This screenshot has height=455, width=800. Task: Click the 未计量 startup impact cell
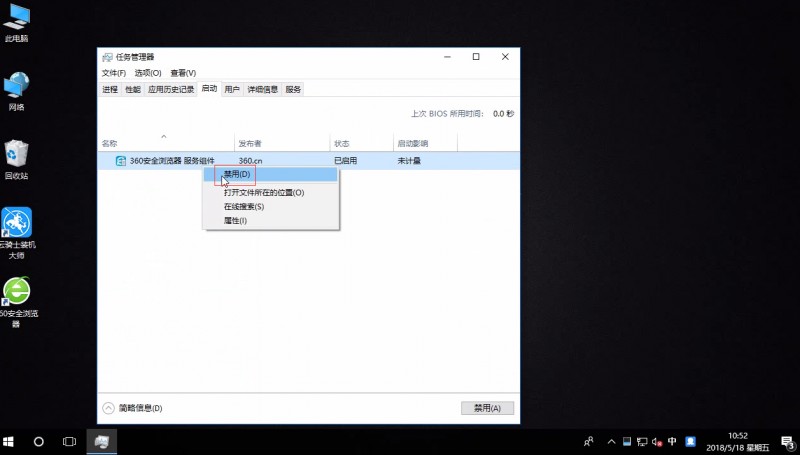click(409, 161)
